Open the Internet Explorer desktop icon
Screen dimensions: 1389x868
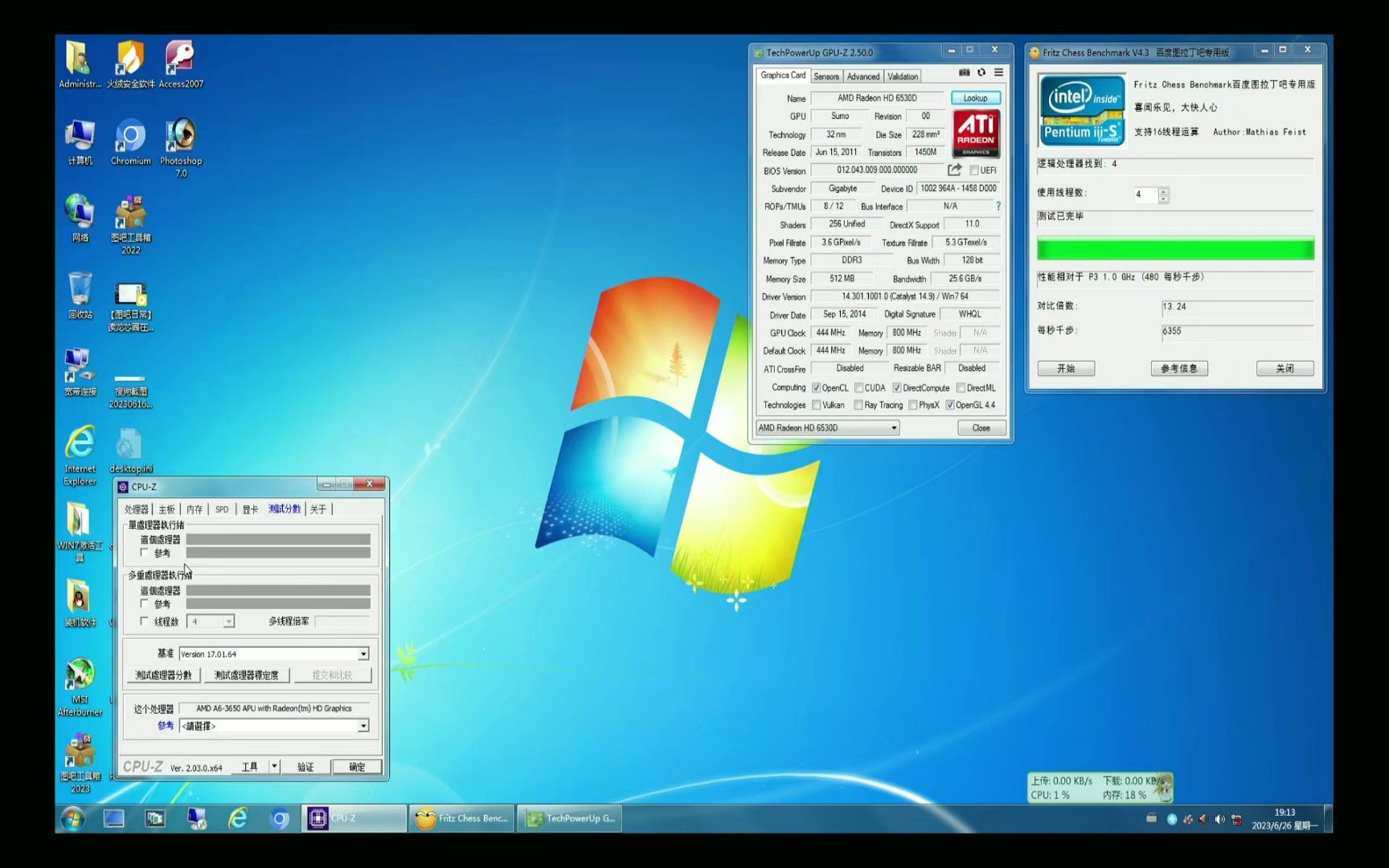pyautogui.click(x=80, y=456)
